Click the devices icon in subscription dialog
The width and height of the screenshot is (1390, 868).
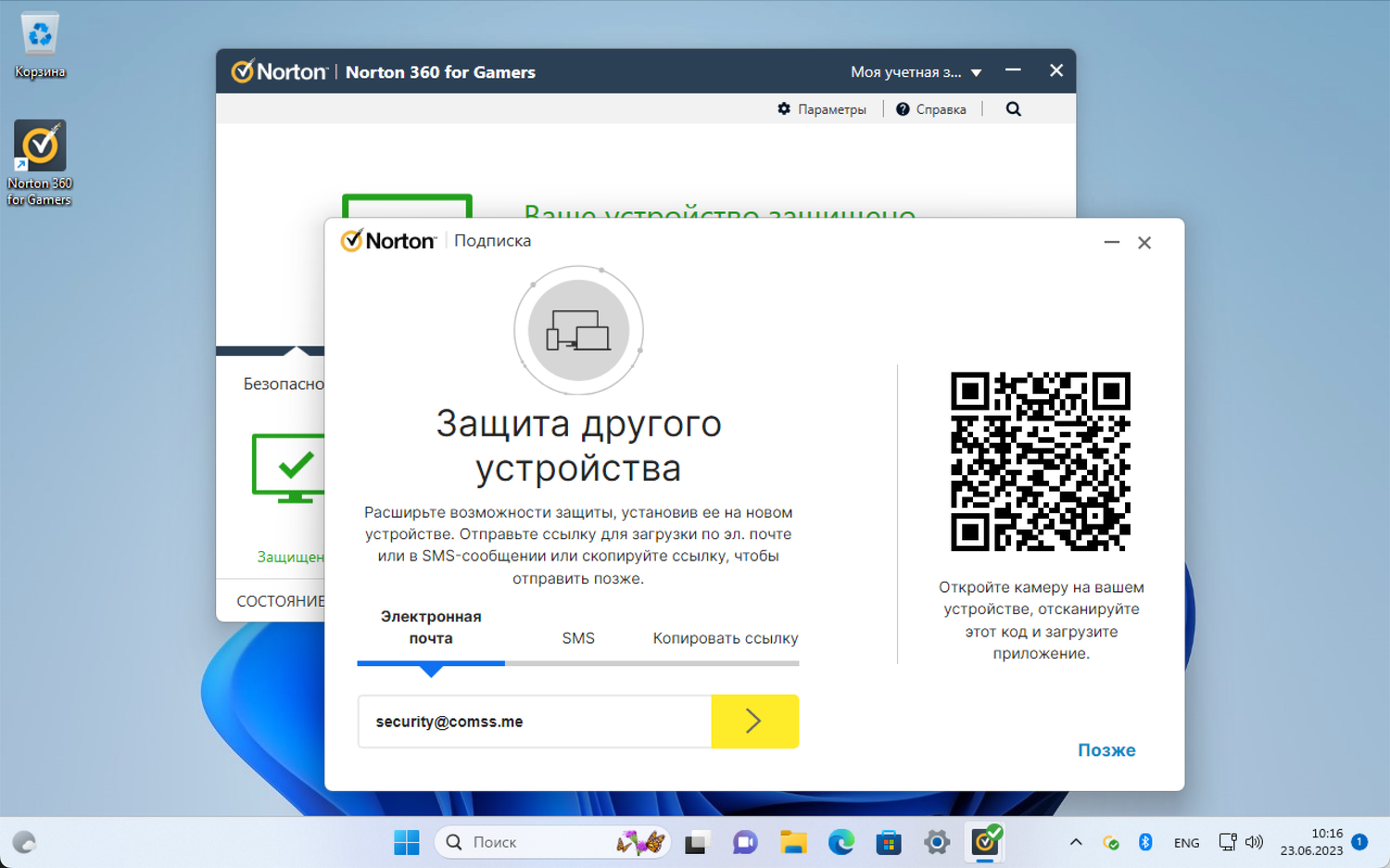click(x=578, y=331)
